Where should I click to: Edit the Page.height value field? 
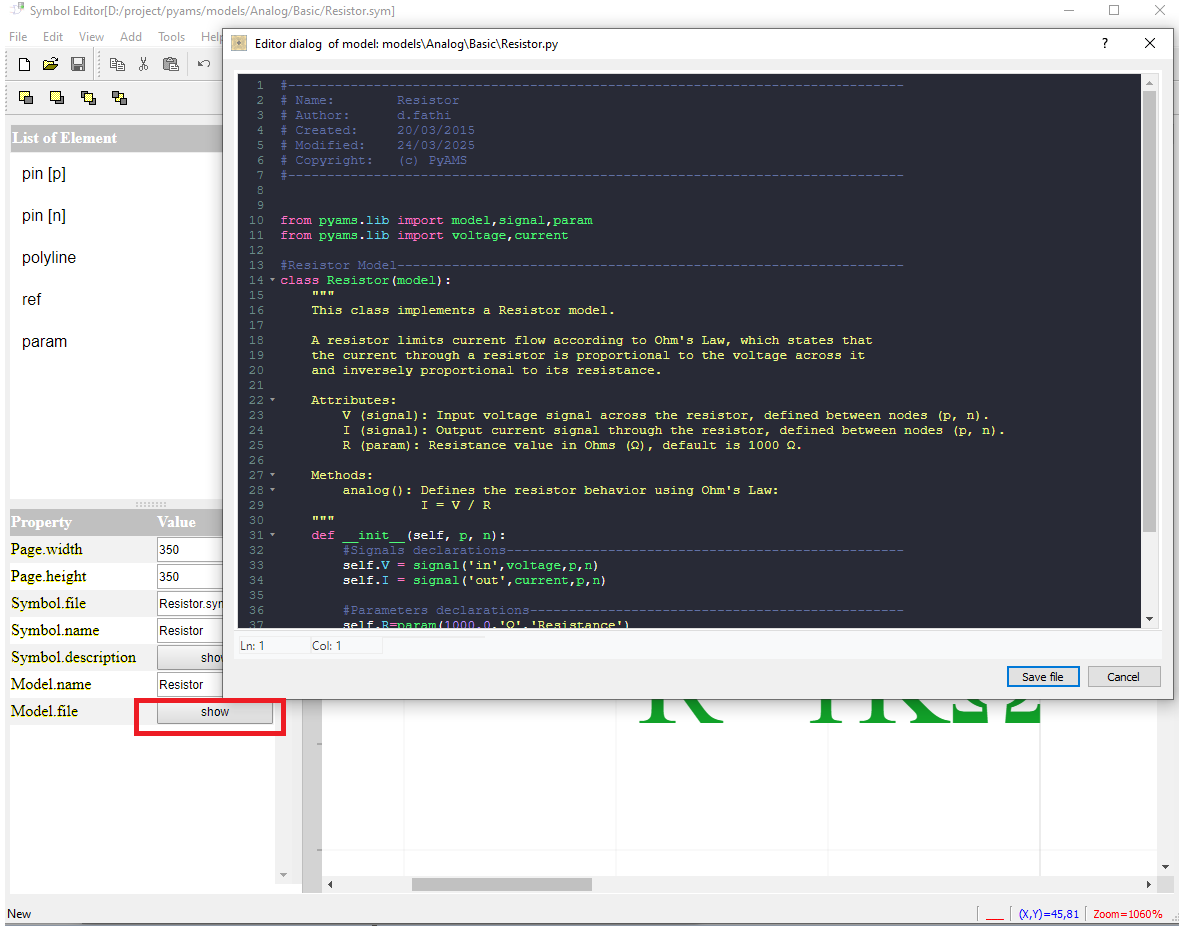(189, 576)
